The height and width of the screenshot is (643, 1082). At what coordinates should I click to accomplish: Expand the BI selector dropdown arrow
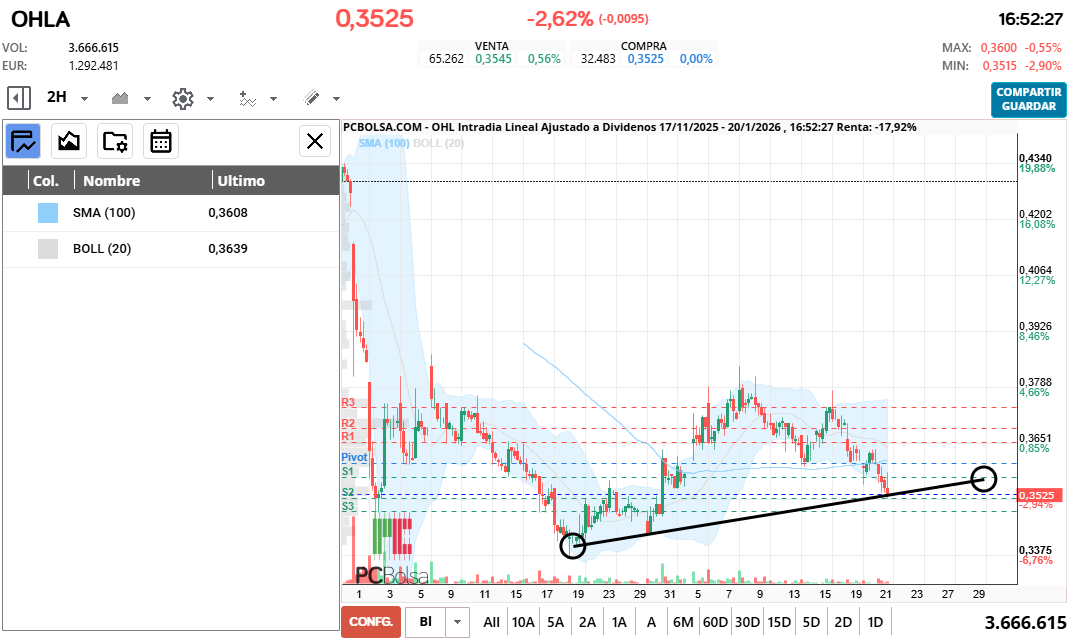pyautogui.click(x=457, y=622)
